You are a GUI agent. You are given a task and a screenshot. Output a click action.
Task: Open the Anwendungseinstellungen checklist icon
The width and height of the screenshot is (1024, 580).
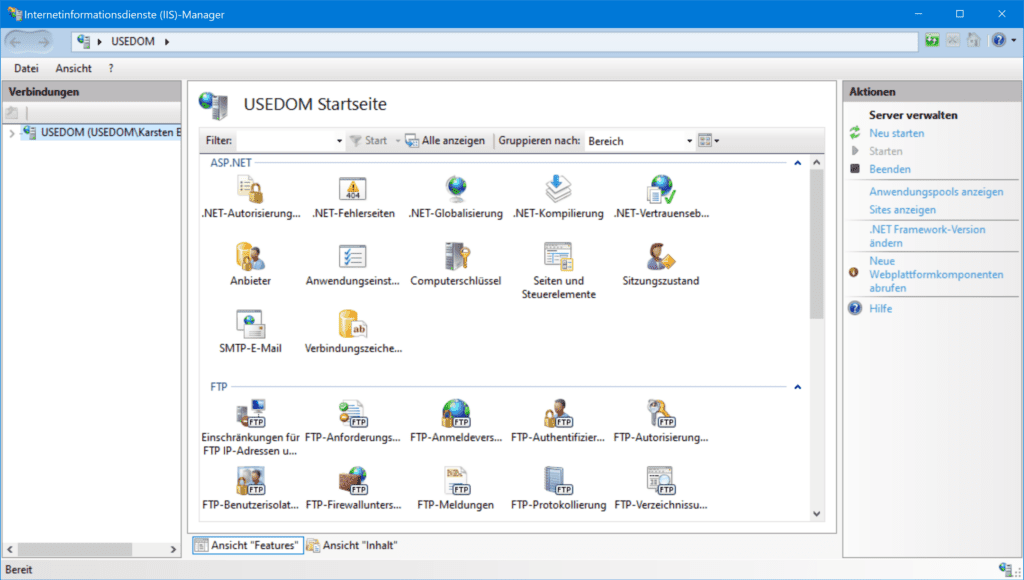pos(353,257)
